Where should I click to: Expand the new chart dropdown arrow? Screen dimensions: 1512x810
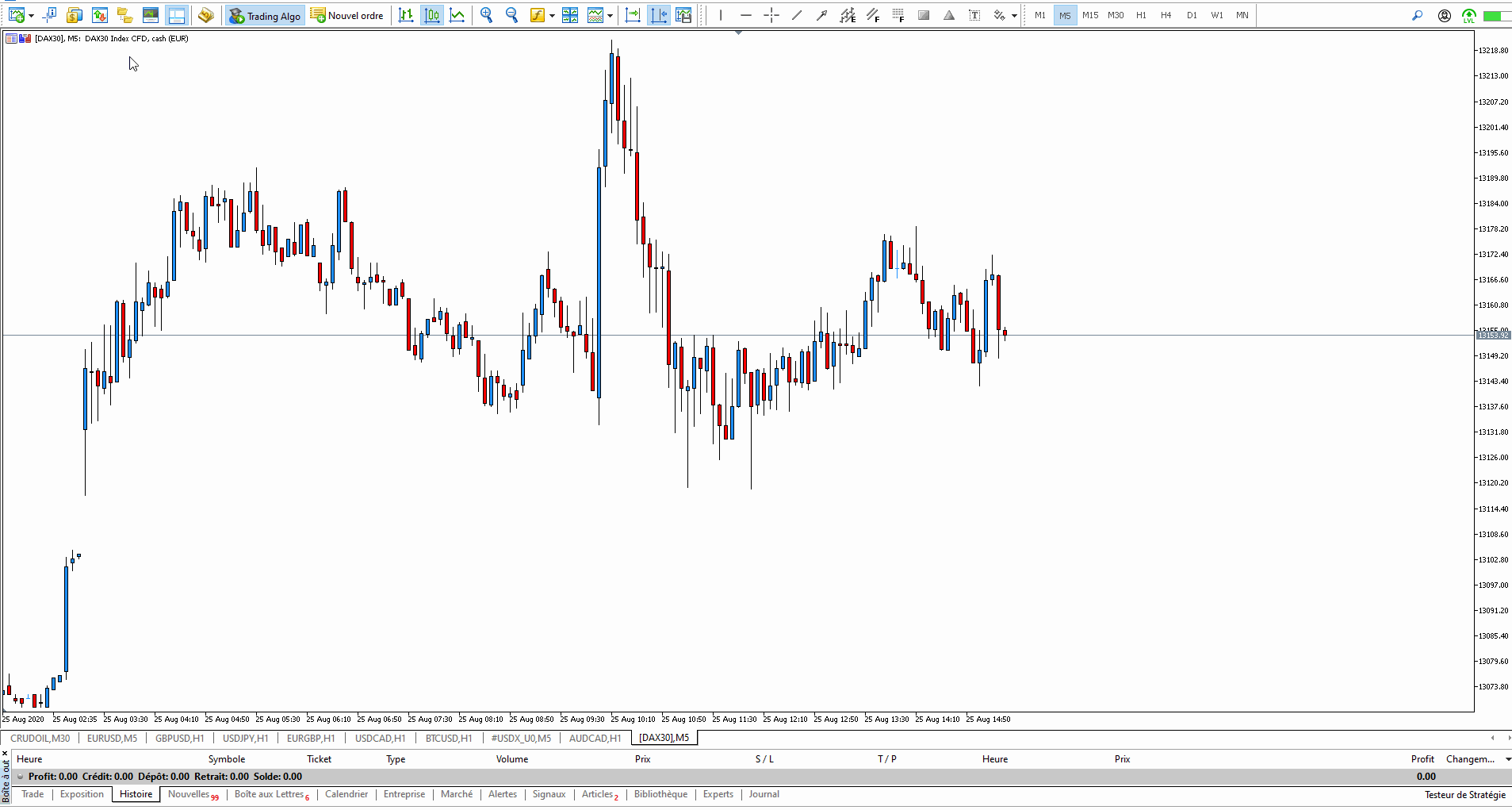click(x=31, y=16)
